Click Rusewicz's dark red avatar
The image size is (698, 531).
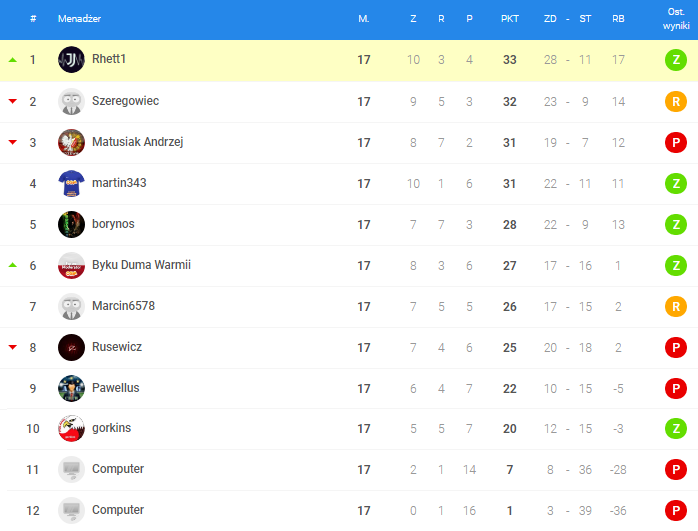click(x=71, y=347)
